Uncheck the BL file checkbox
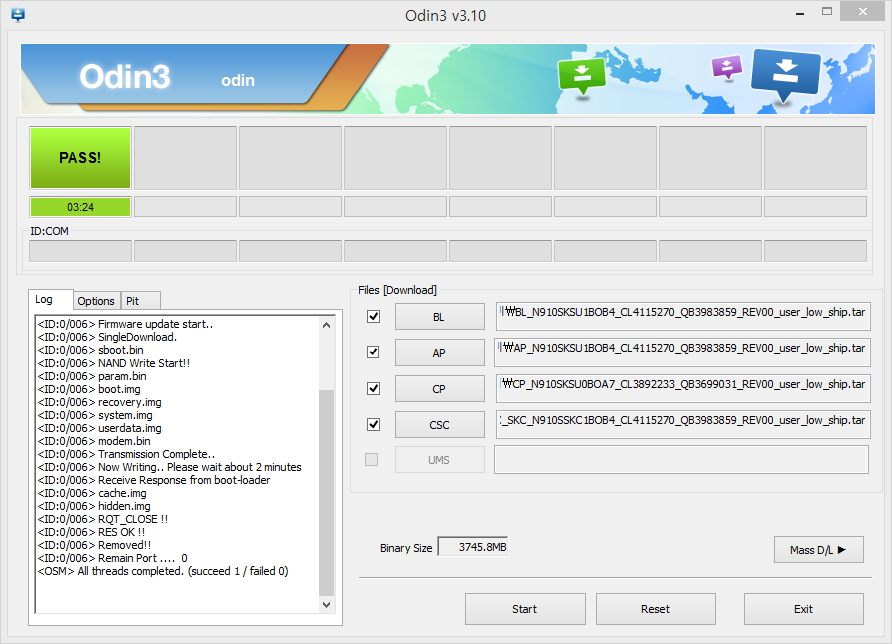 click(x=374, y=316)
